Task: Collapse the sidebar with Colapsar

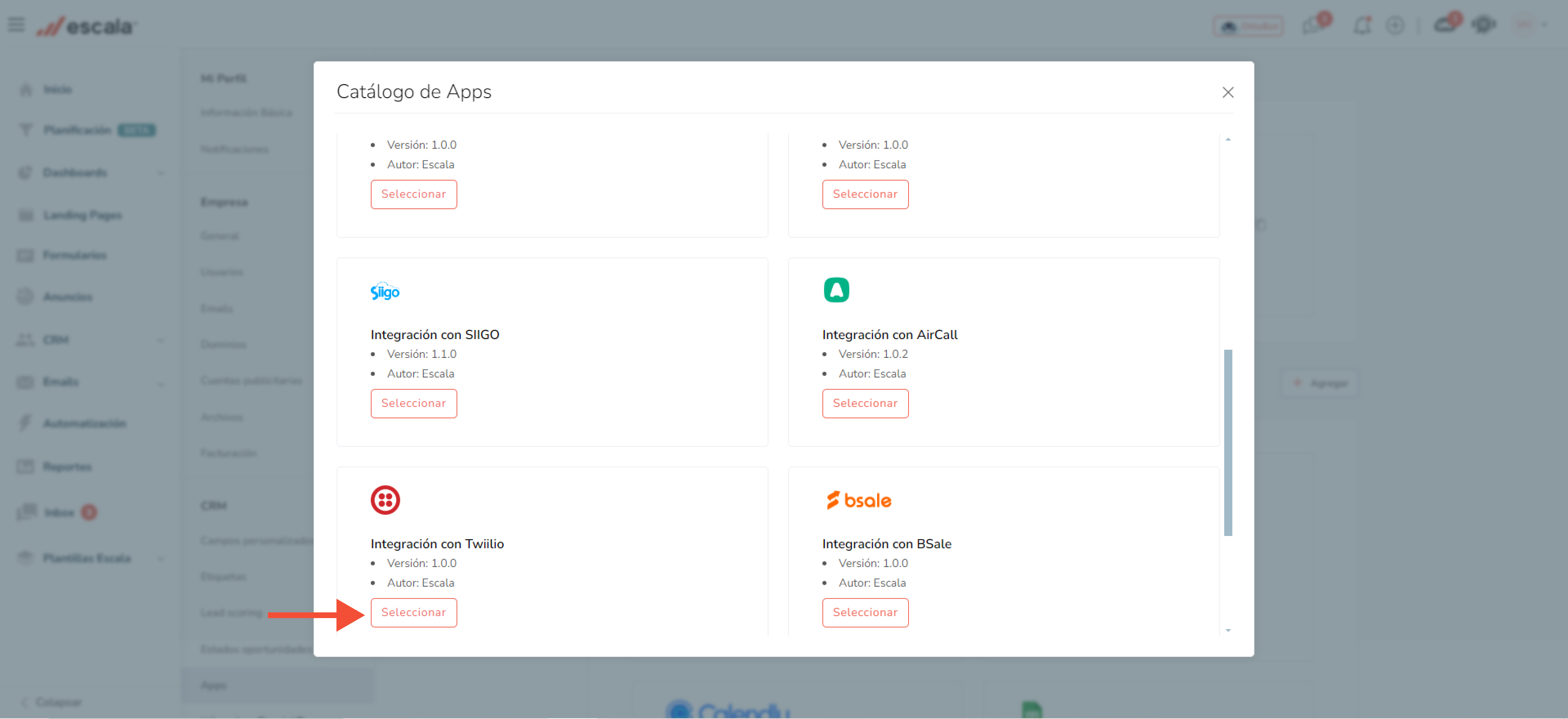Action: pyautogui.click(x=52, y=702)
